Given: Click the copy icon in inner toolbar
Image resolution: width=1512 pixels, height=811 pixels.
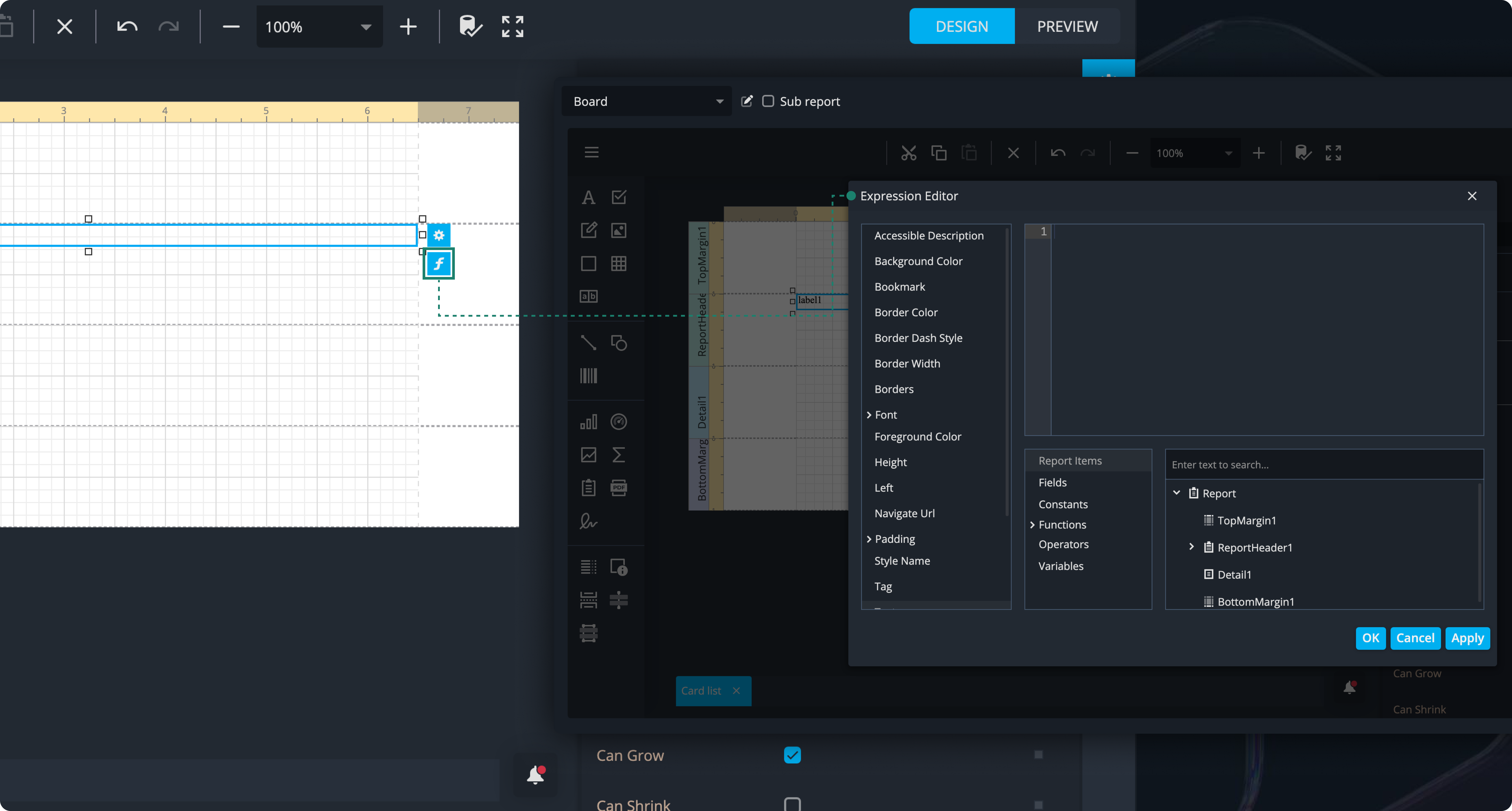Looking at the screenshot, I should tap(939, 153).
